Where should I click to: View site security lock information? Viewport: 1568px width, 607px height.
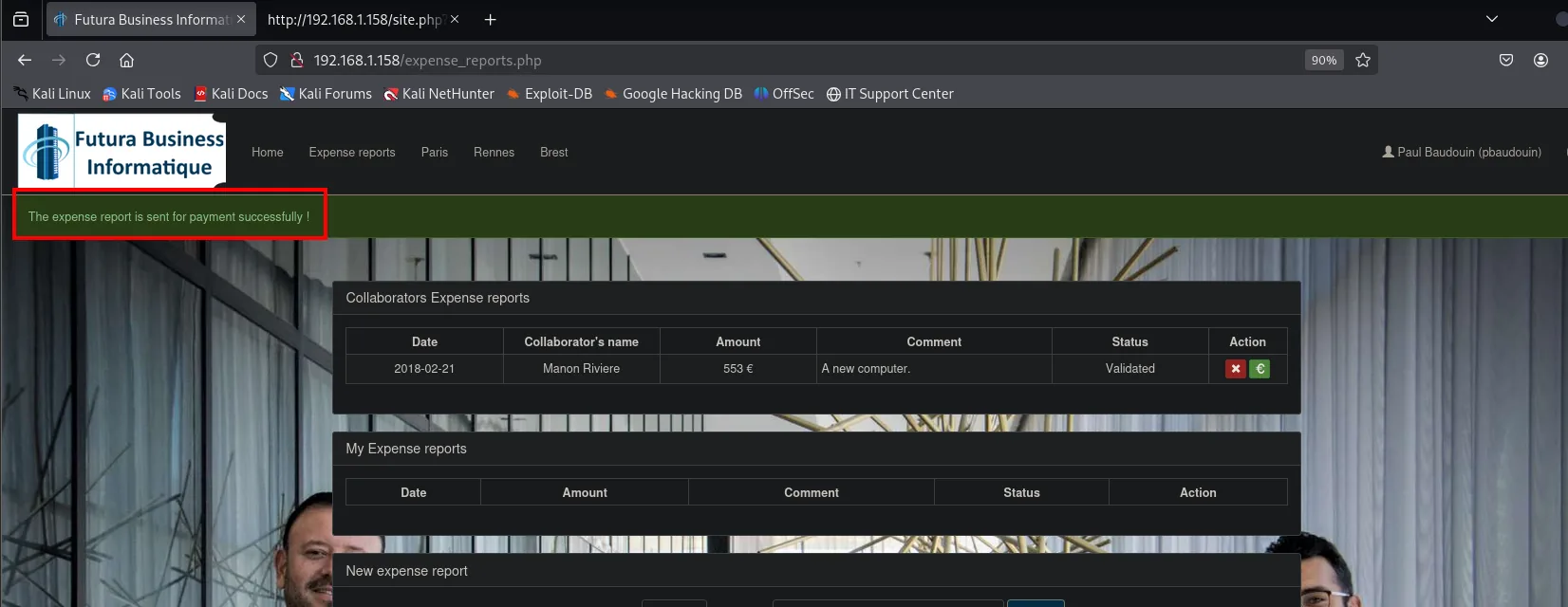(296, 60)
